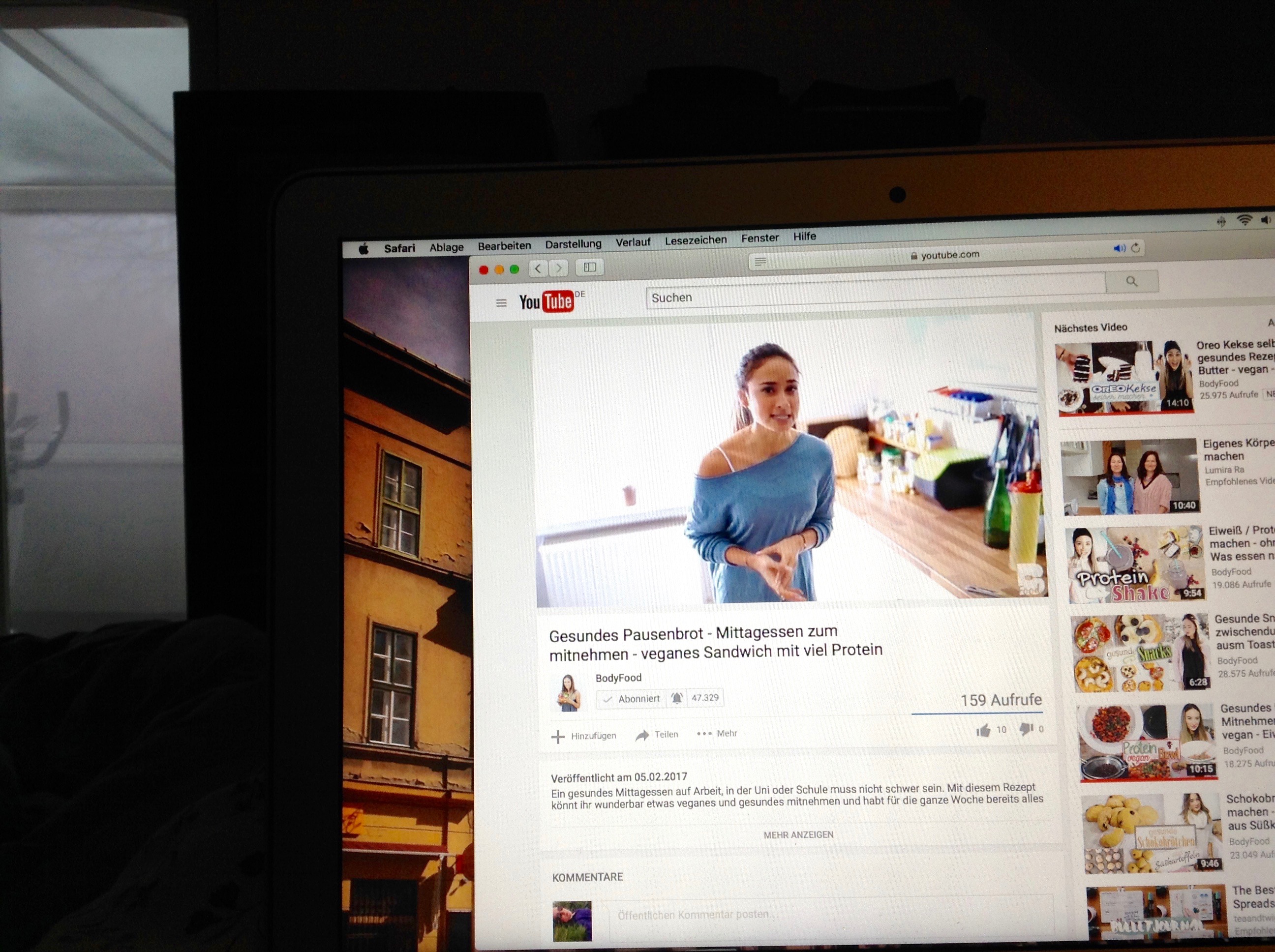Viewport: 1275px width, 952px height.
Task: Open the Hinzufügen add-to playlist dropdown
Action: [584, 736]
